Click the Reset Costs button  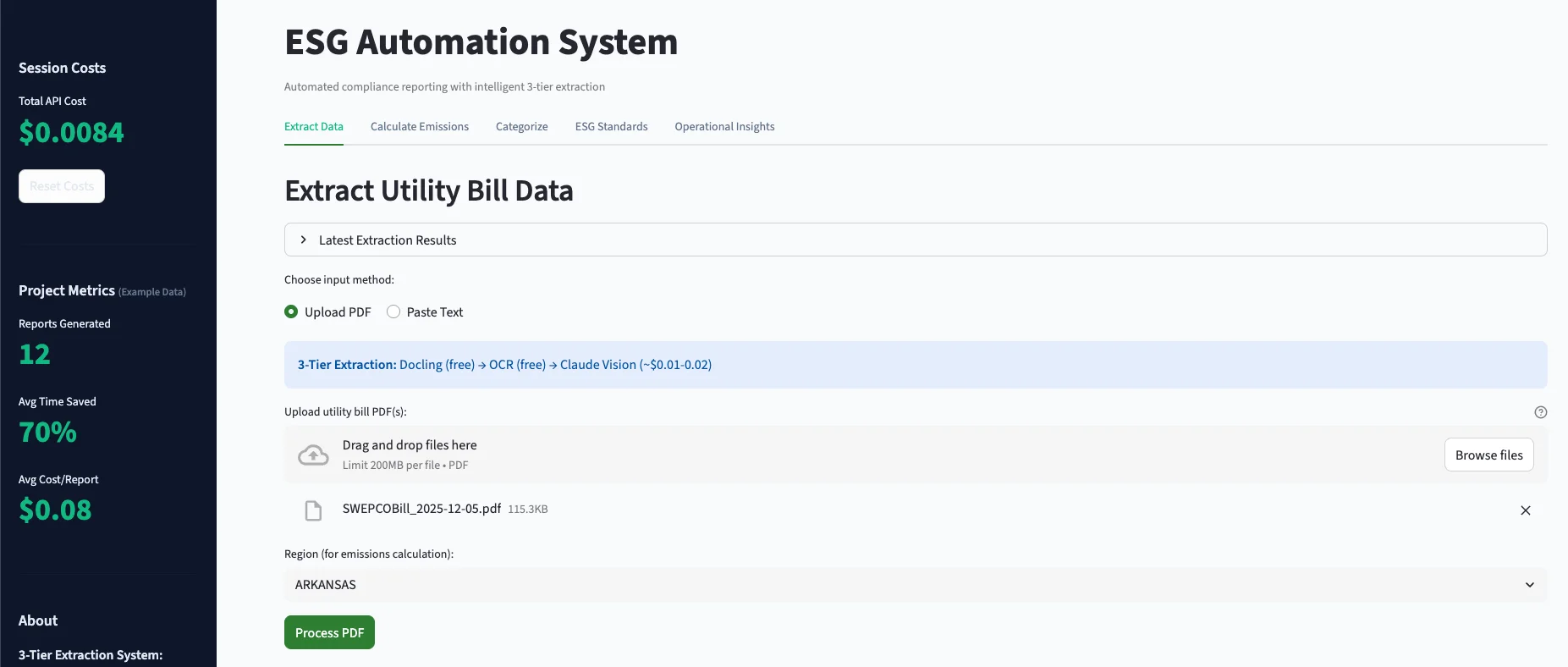click(x=62, y=186)
